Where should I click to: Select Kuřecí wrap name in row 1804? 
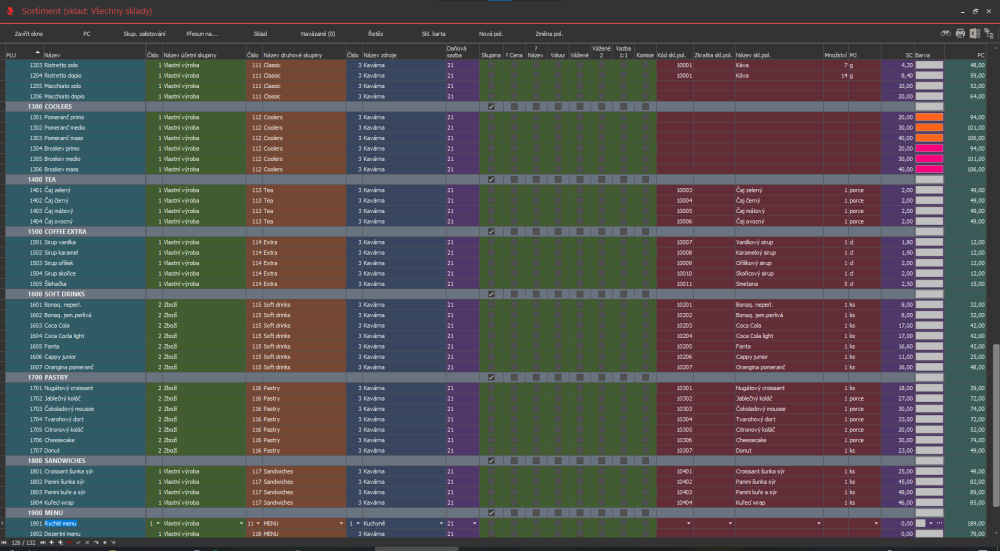click(x=59, y=503)
